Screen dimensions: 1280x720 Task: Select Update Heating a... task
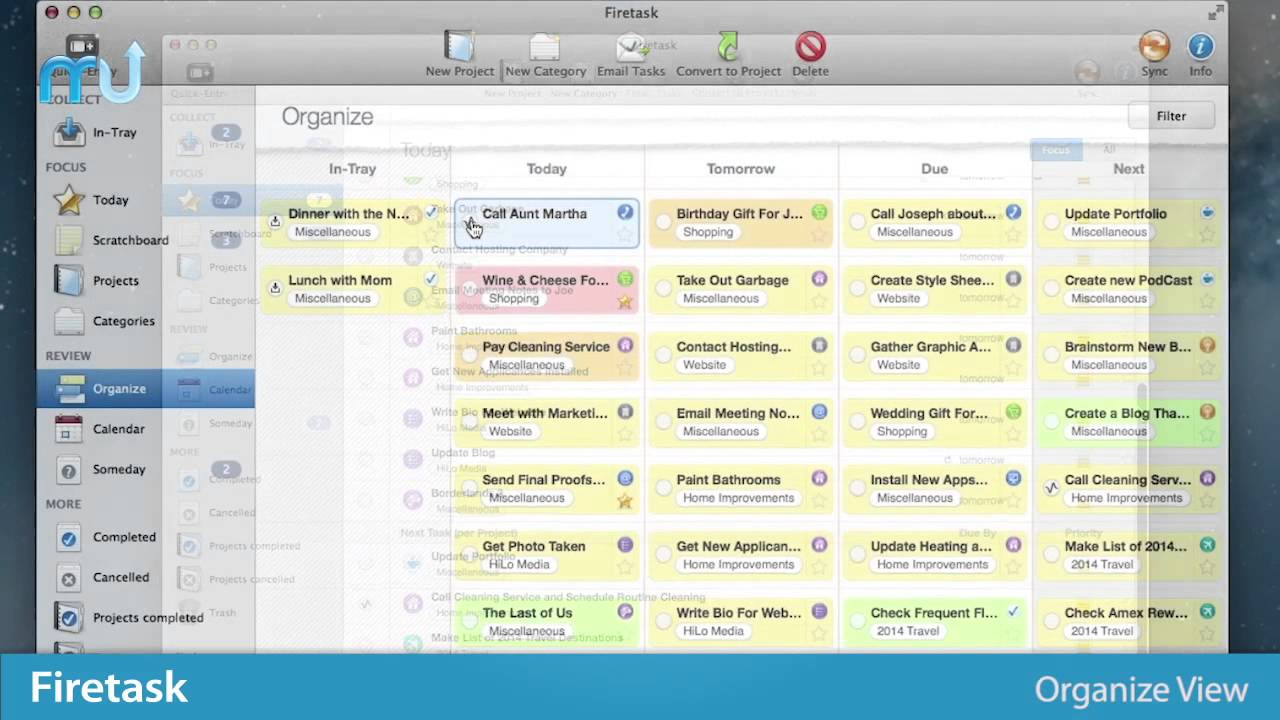[934, 555]
